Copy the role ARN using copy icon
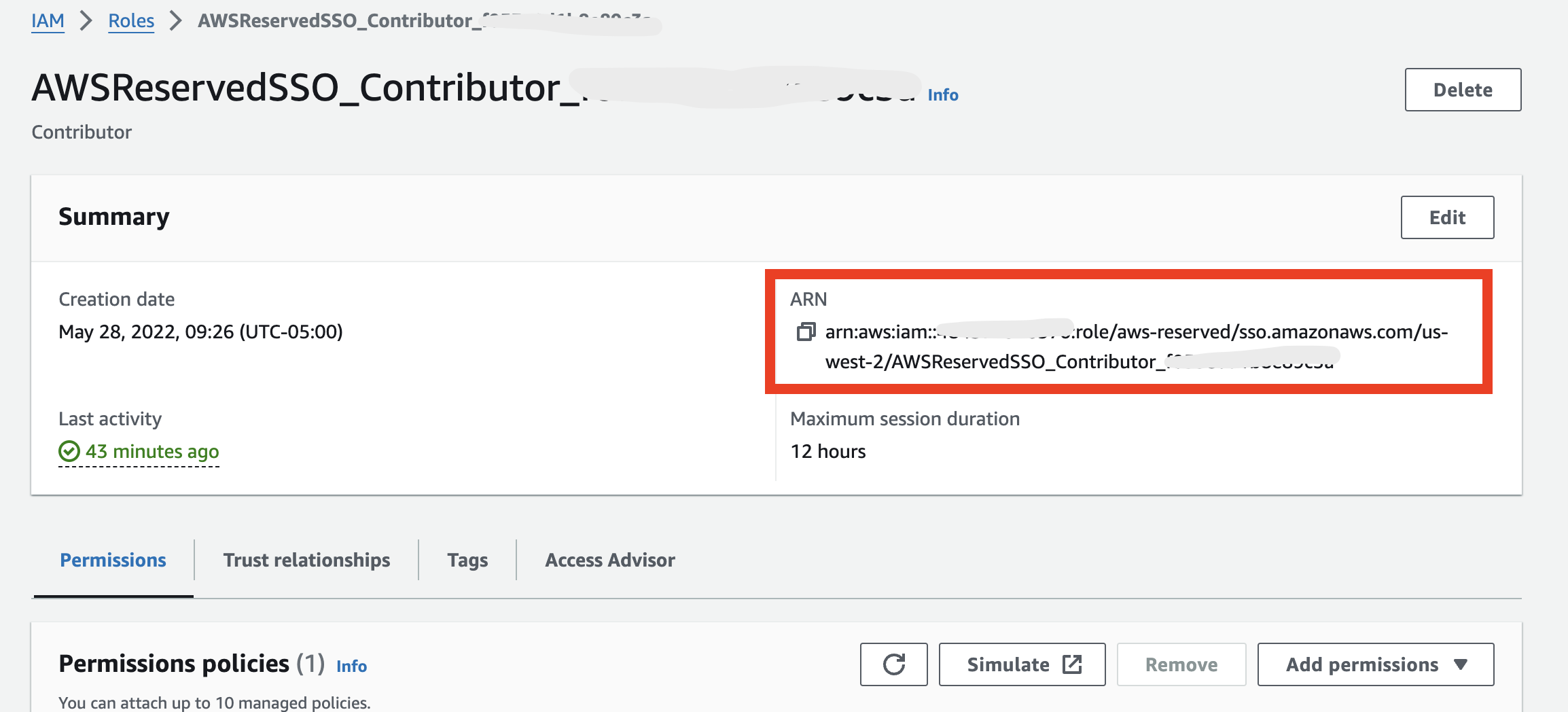Screen dimensions: 1568x712 tap(806, 332)
